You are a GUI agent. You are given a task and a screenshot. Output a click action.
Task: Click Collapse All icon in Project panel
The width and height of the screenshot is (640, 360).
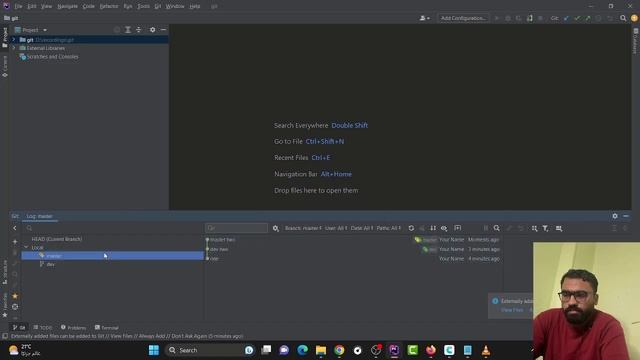(138, 30)
